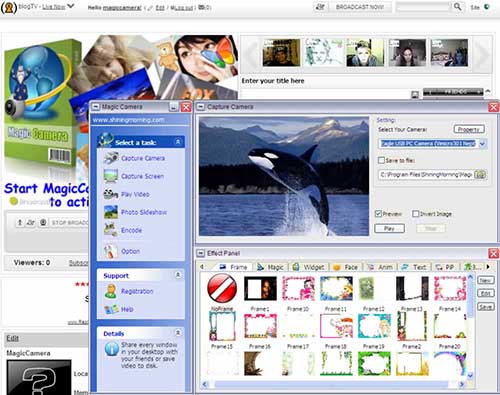Click the New button in Effect Panel
The image size is (500, 395).
(485, 280)
